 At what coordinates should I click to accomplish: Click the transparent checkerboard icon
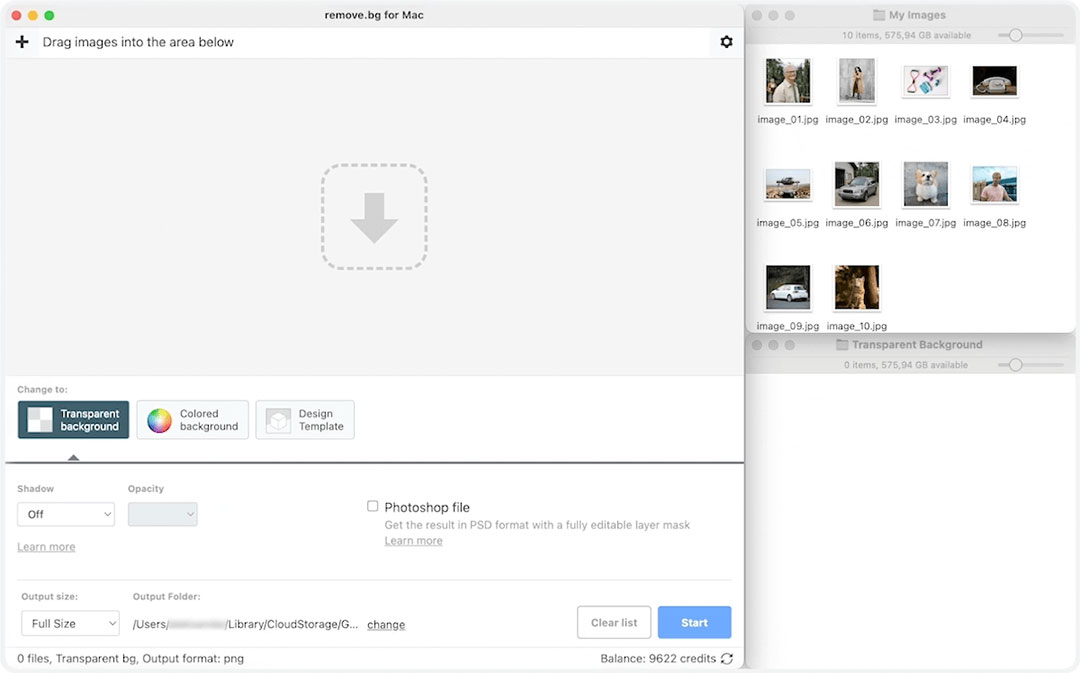pos(40,420)
